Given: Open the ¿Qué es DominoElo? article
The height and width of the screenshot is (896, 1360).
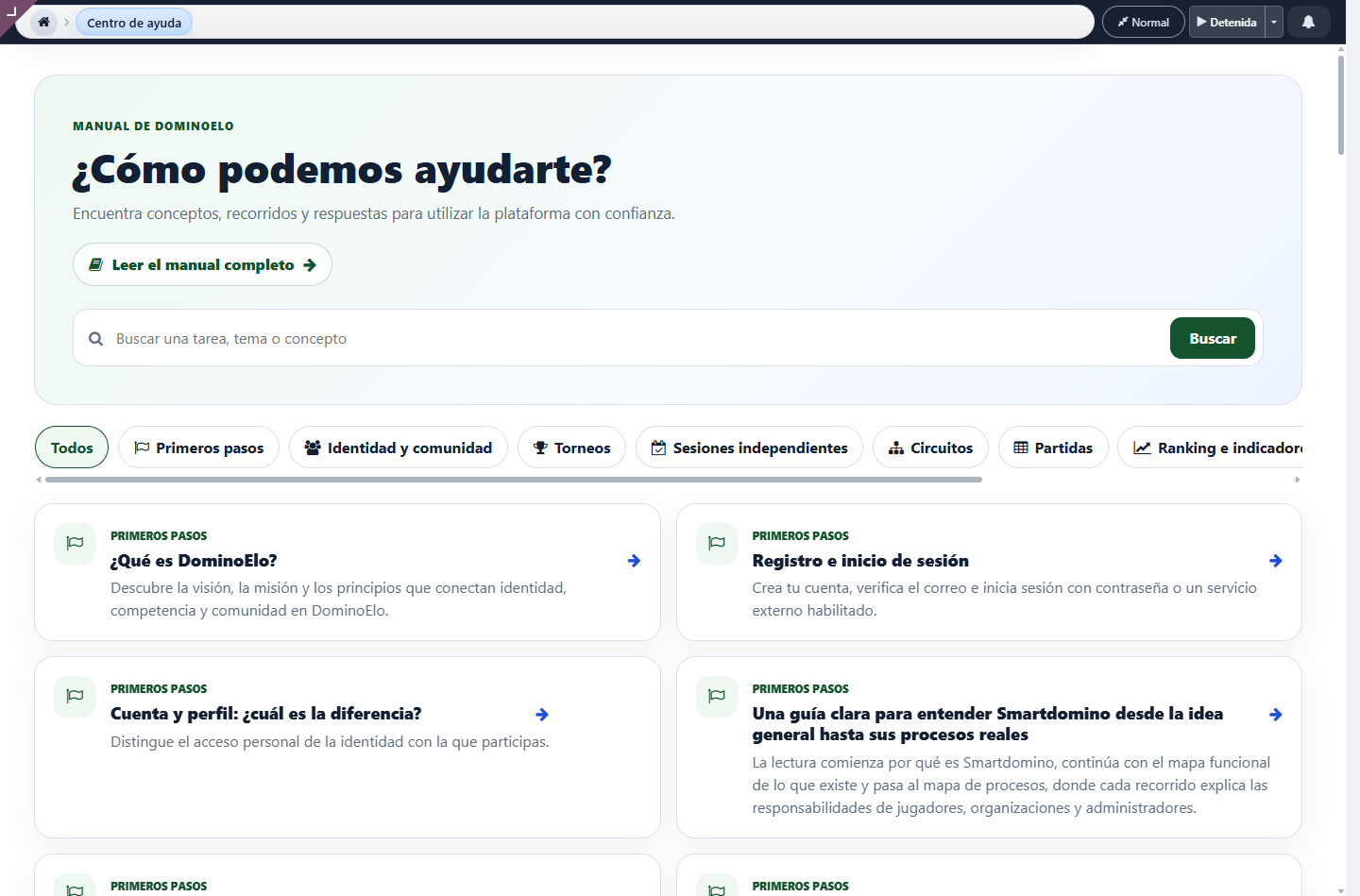Looking at the screenshot, I should [347, 572].
